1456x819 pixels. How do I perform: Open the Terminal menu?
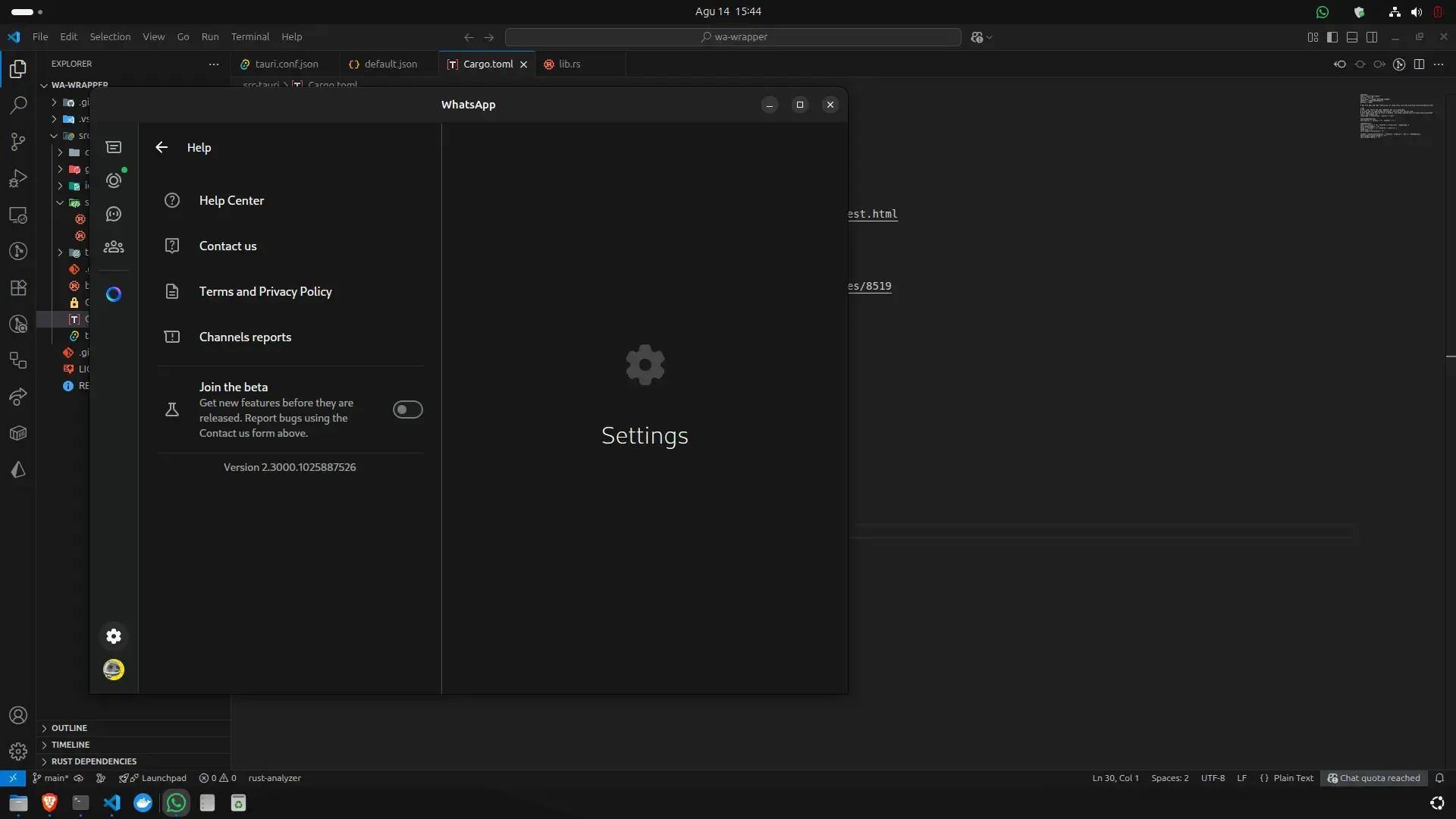click(x=249, y=37)
